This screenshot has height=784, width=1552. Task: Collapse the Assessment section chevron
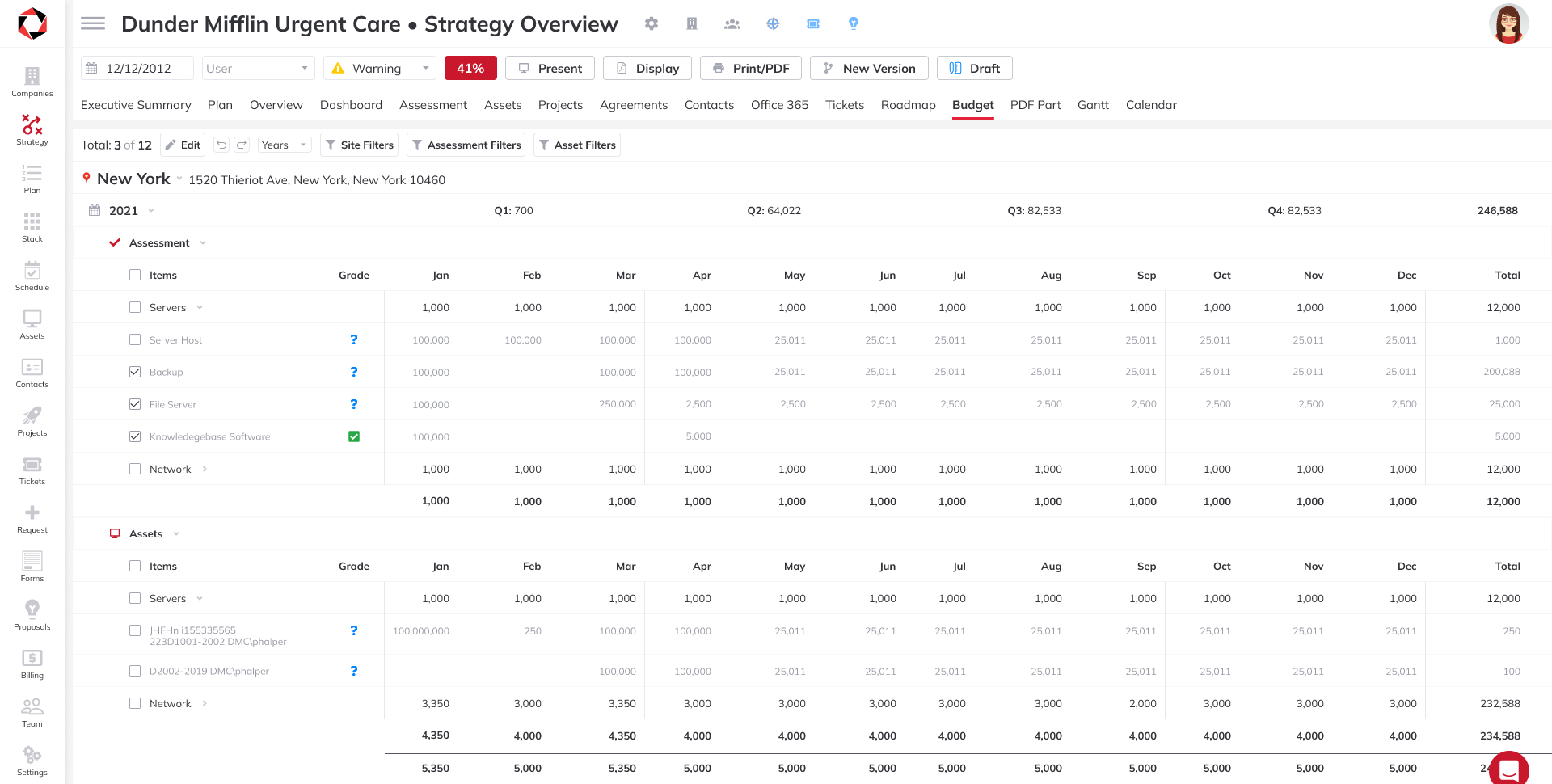[x=203, y=243]
